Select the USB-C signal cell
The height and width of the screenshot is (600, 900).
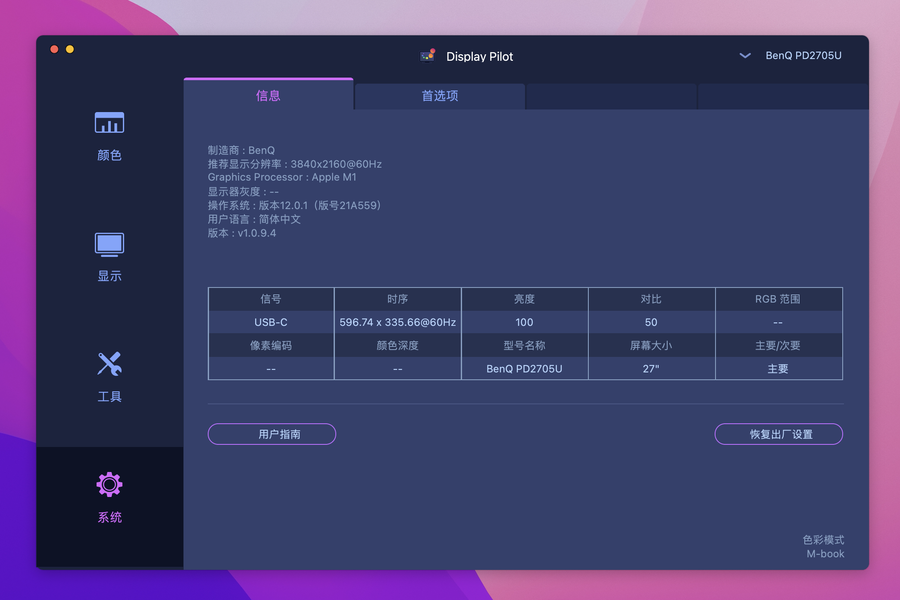[271, 322]
